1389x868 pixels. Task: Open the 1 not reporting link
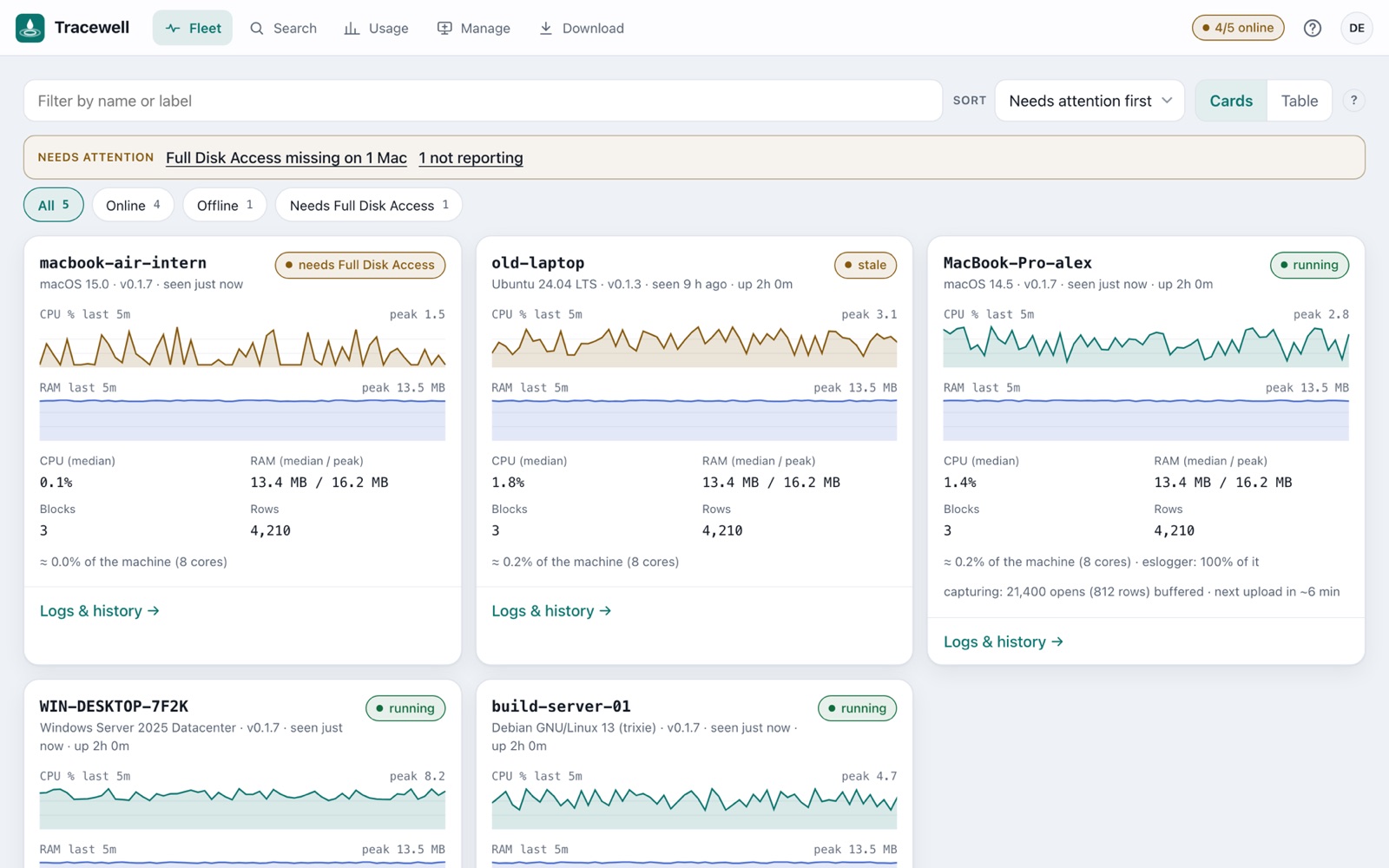pos(471,158)
